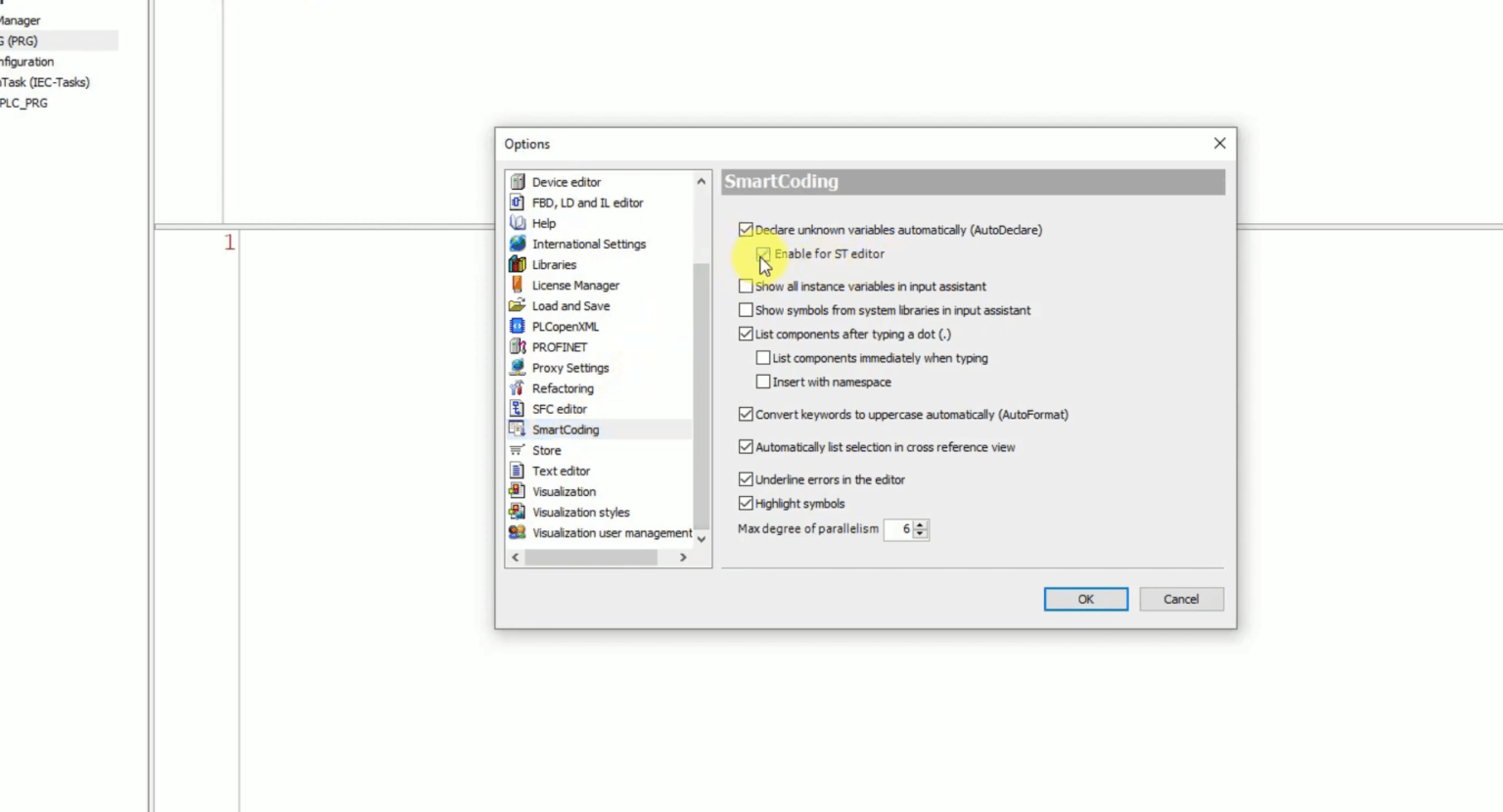The width and height of the screenshot is (1503, 812).
Task: Increase Max degree of parallelism value
Action: pyautogui.click(x=920, y=524)
